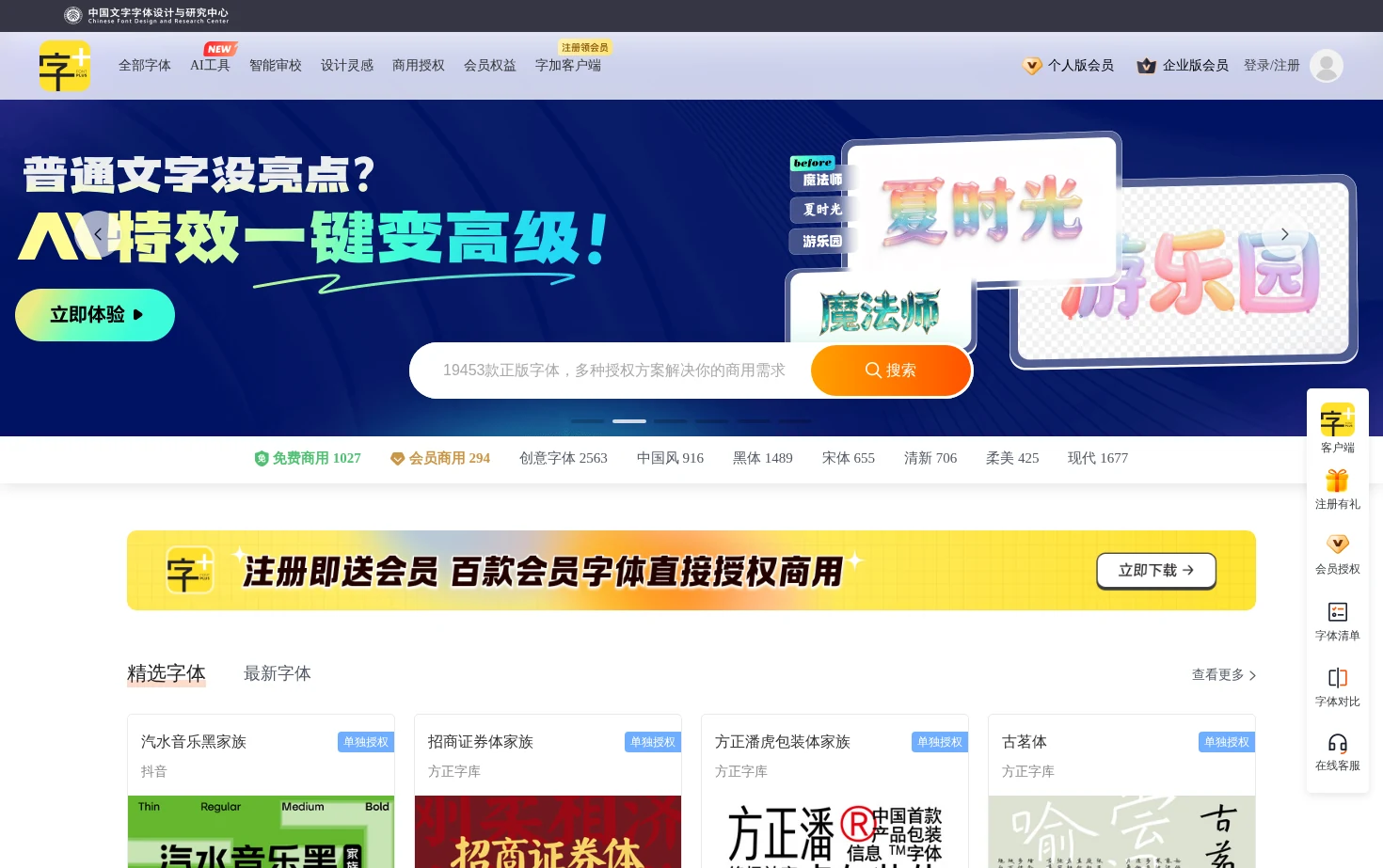Click 单独授权 tag on 汽水音乐黑家族 card
1383x868 pixels.
[x=366, y=742]
